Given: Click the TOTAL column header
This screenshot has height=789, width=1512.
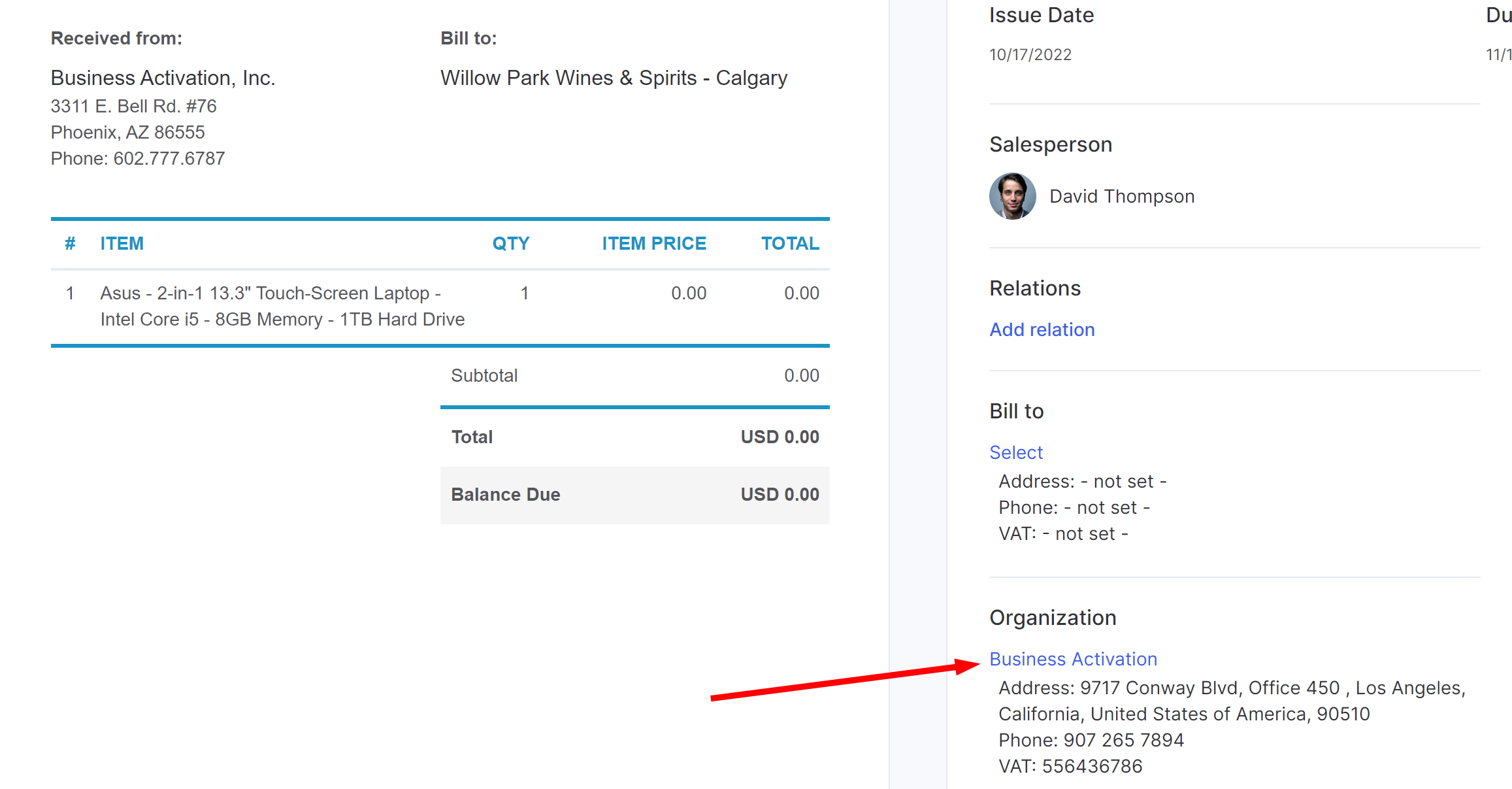Looking at the screenshot, I should pyautogui.click(x=790, y=243).
